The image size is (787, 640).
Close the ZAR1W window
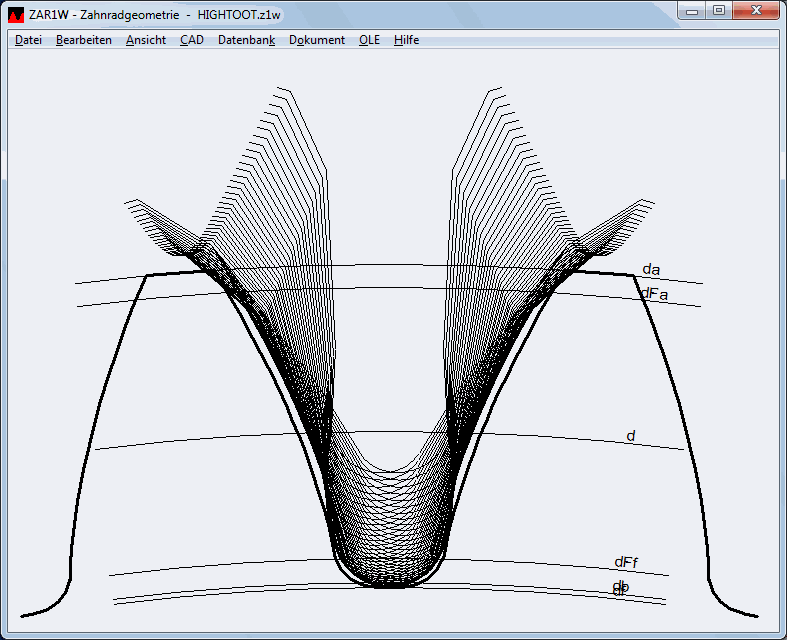755,11
